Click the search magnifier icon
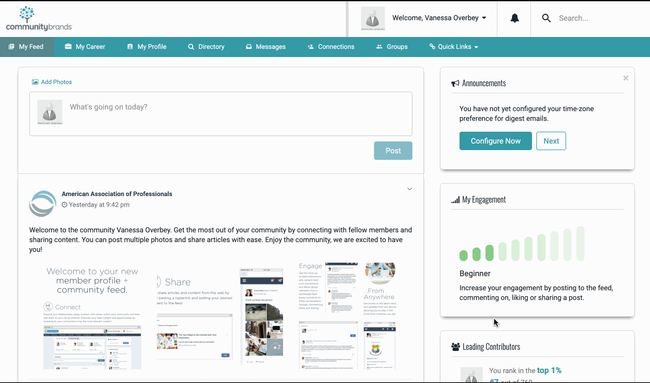This screenshot has width=650, height=383. tap(546, 18)
